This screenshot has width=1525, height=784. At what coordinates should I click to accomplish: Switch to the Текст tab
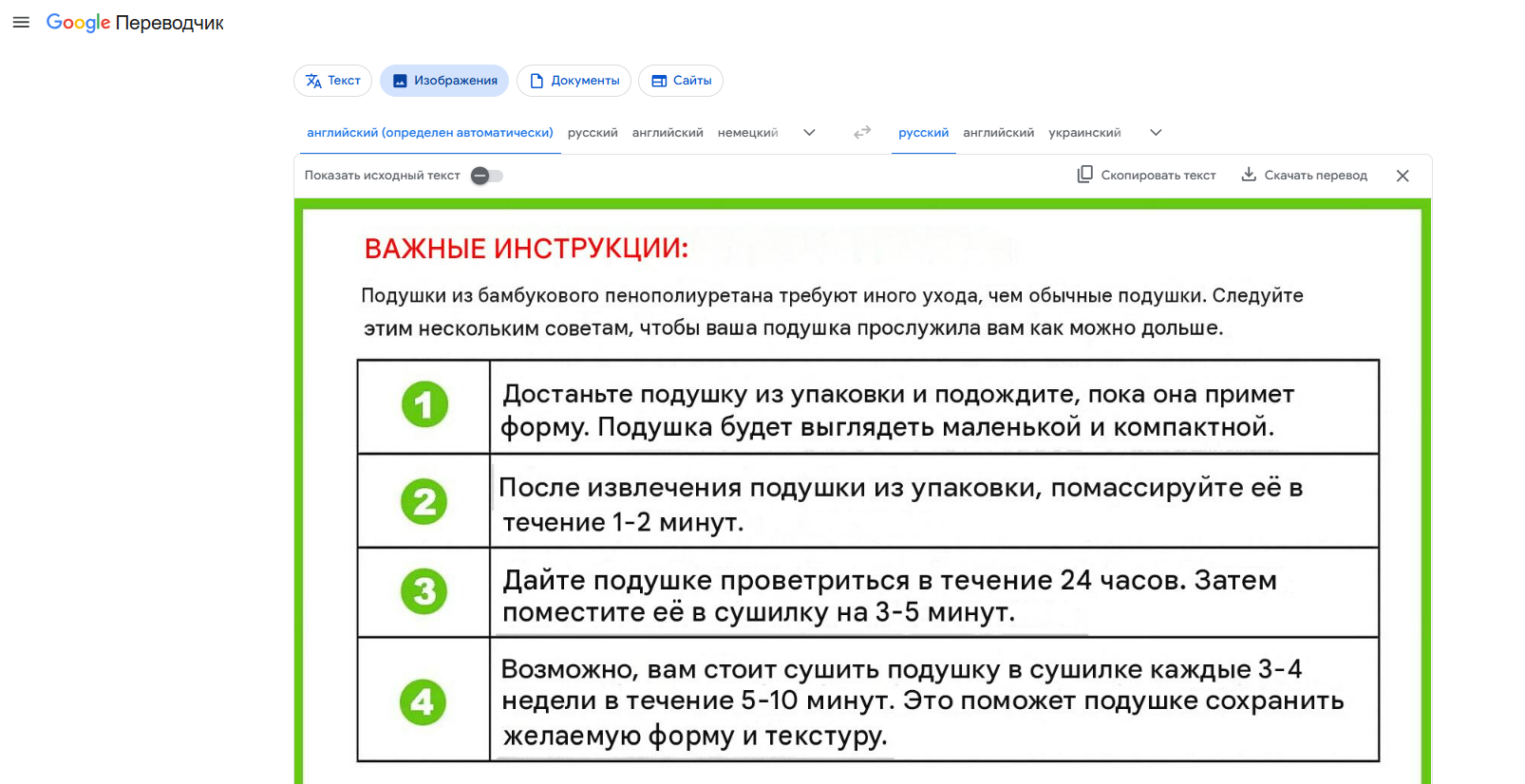pyautogui.click(x=332, y=81)
